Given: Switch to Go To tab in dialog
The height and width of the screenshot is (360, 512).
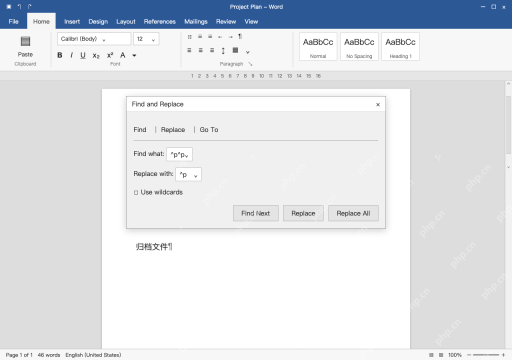Looking at the screenshot, I should coord(209,130).
